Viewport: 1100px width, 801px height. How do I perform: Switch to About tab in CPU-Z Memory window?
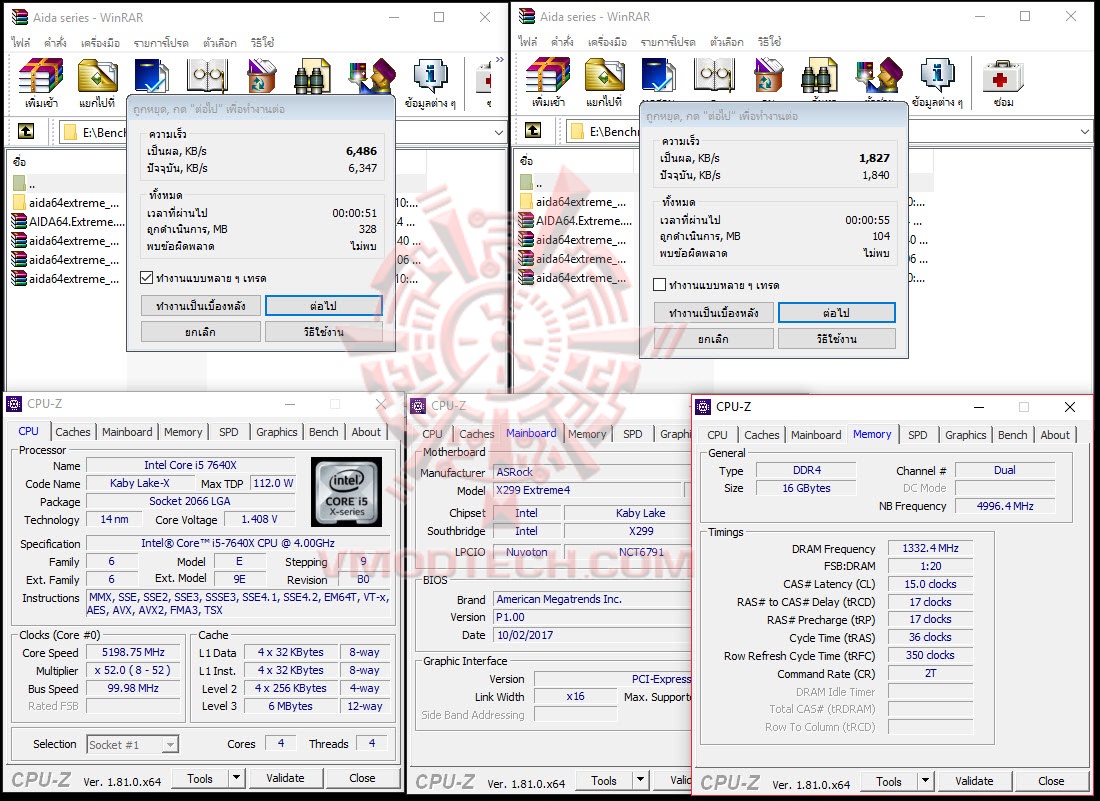pyautogui.click(x=1054, y=435)
